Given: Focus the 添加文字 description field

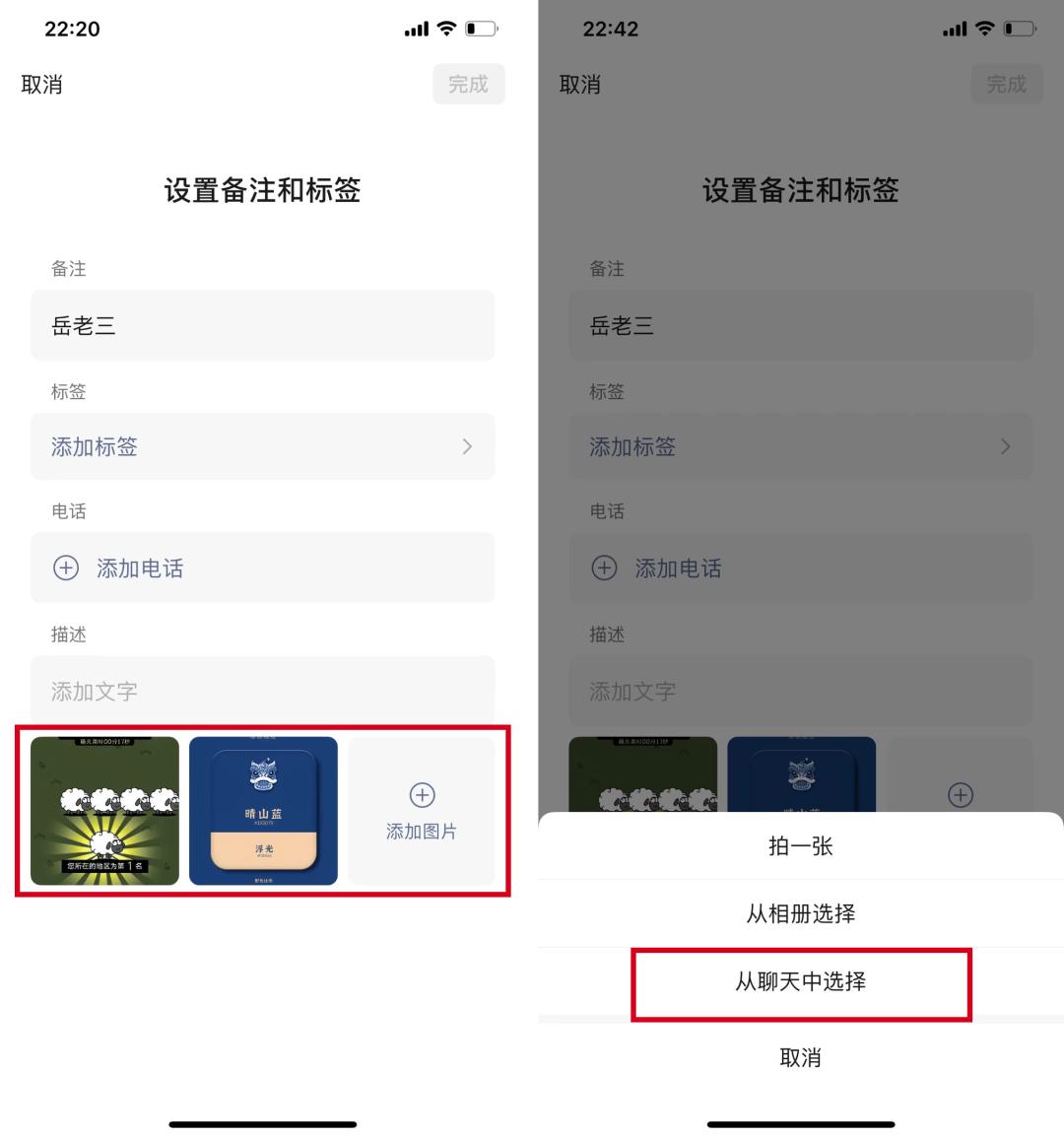Looking at the screenshot, I should click(263, 690).
